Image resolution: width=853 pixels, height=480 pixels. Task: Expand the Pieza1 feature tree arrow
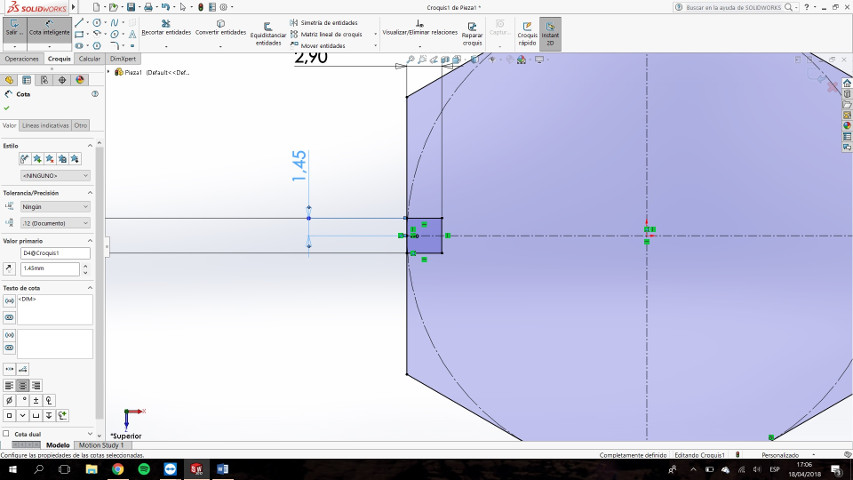coord(109,72)
